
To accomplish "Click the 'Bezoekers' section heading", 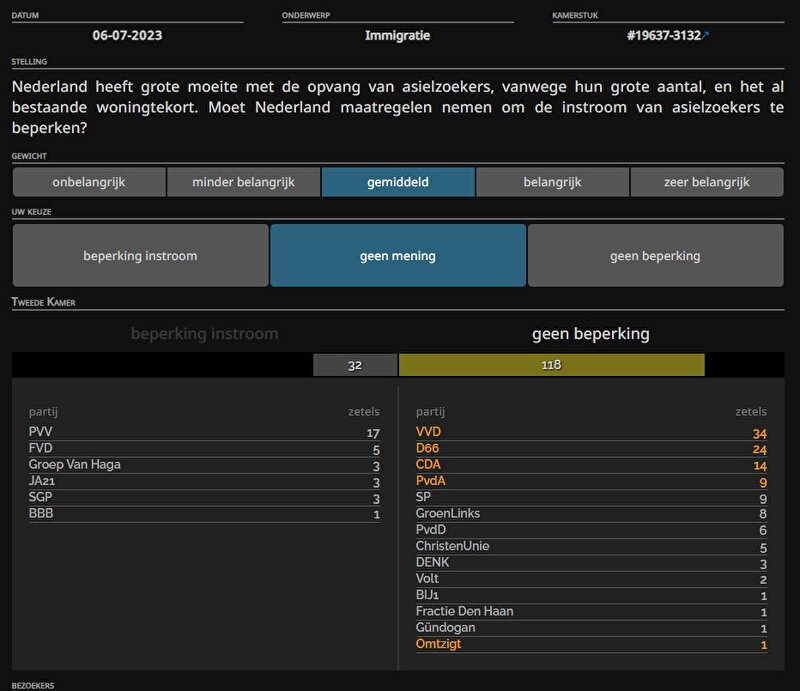I will coord(33,685).
